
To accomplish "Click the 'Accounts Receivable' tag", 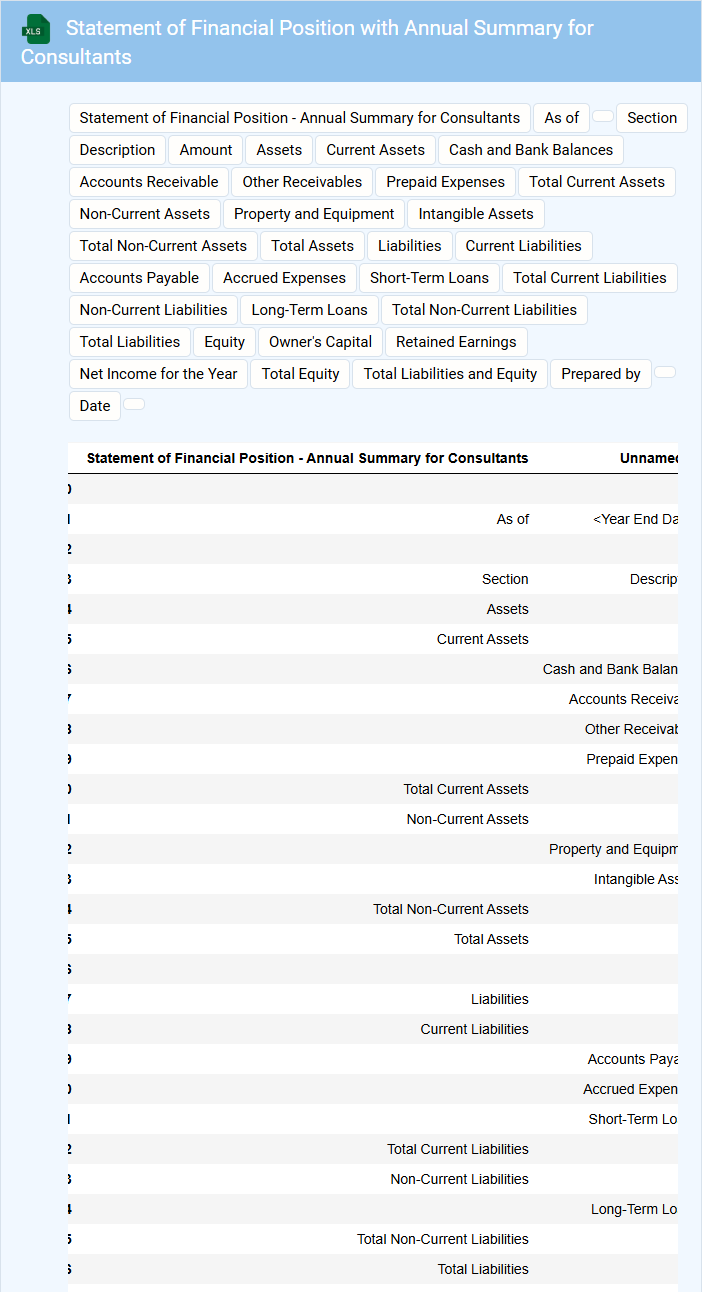I will tap(149, 182).
